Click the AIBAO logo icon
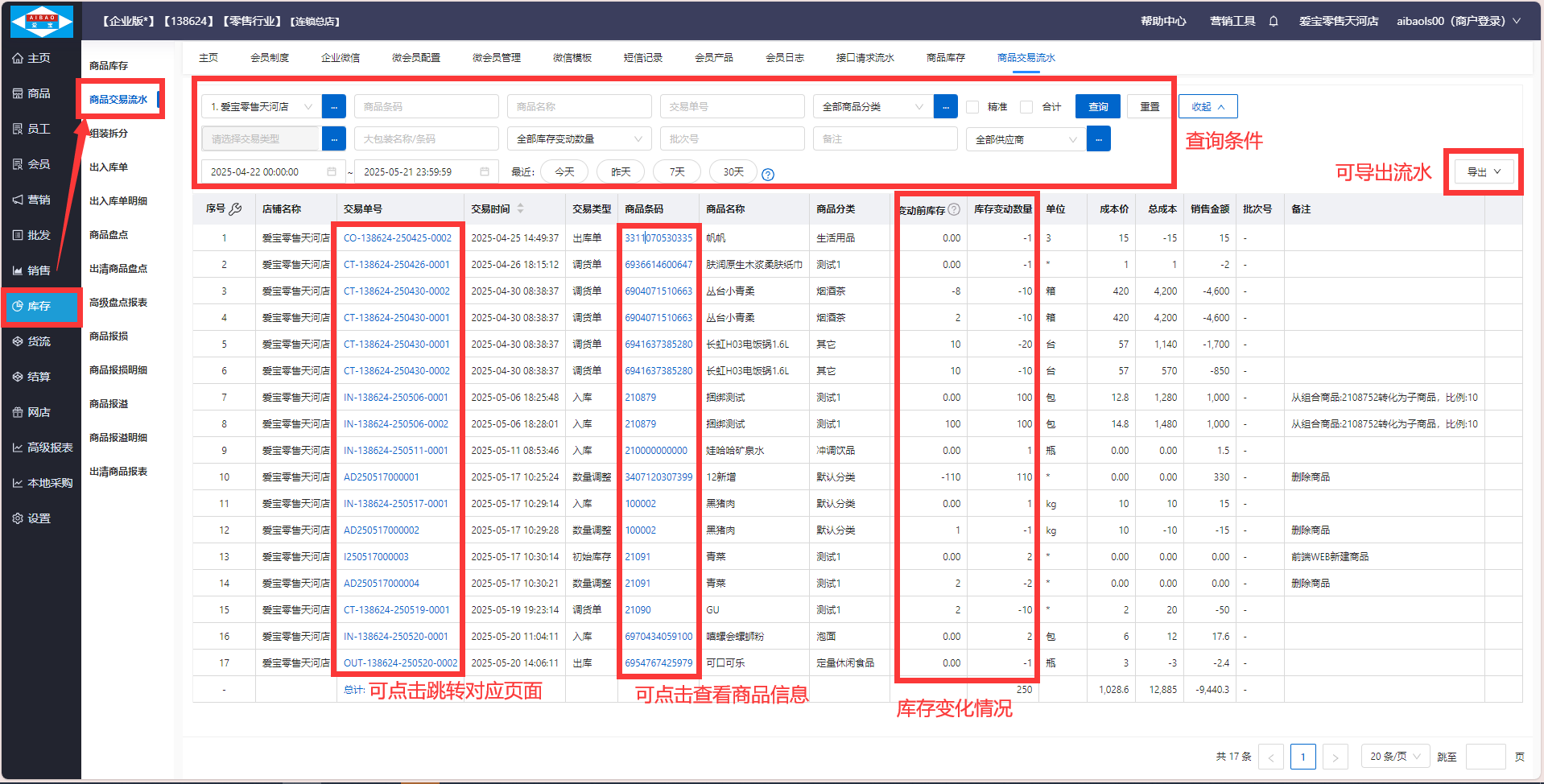This screenshot has height=784, width=1544. pos(42,21)
